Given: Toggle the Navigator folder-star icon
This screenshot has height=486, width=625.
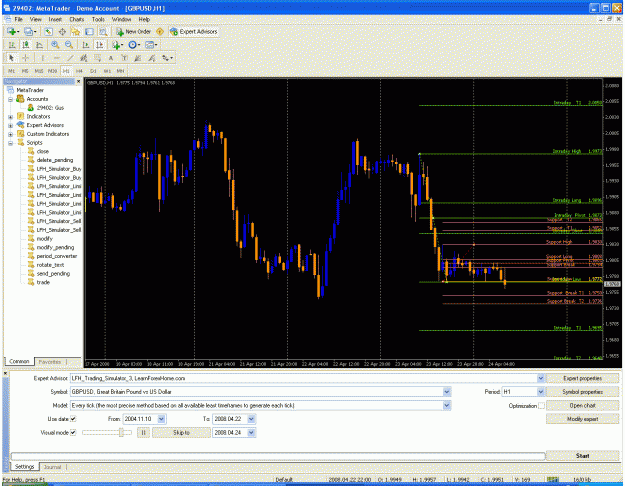Looking at the screenshot, I should 76,31.
